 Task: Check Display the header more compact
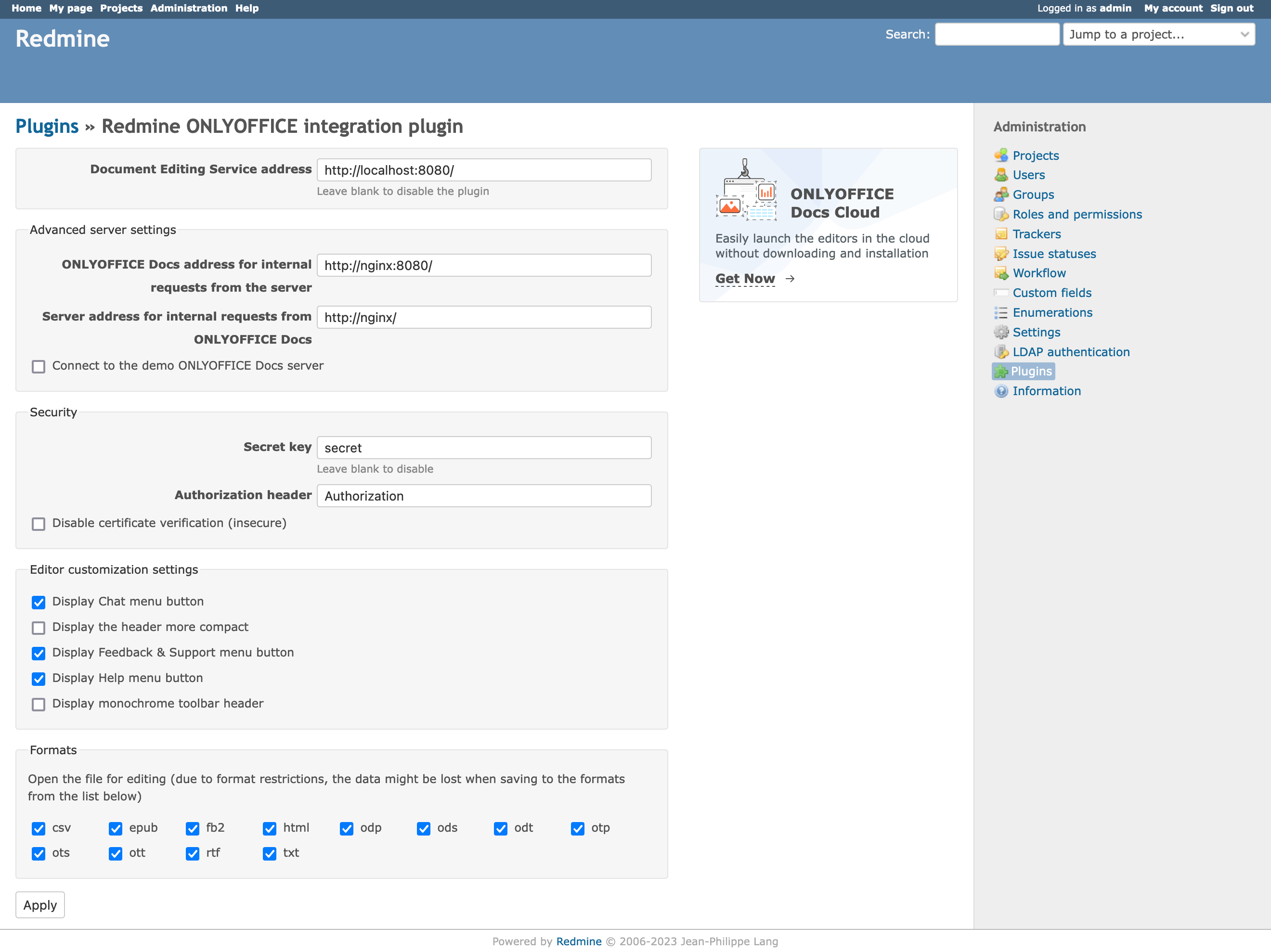(39, 628)
